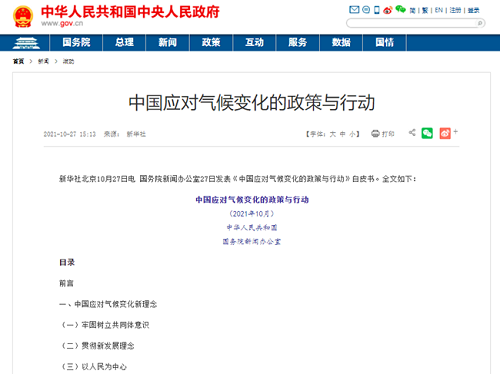Click the share icon beside WeChat button
Image resolution: width=500 pixels, height=374 pixels.
coord(412,132)
